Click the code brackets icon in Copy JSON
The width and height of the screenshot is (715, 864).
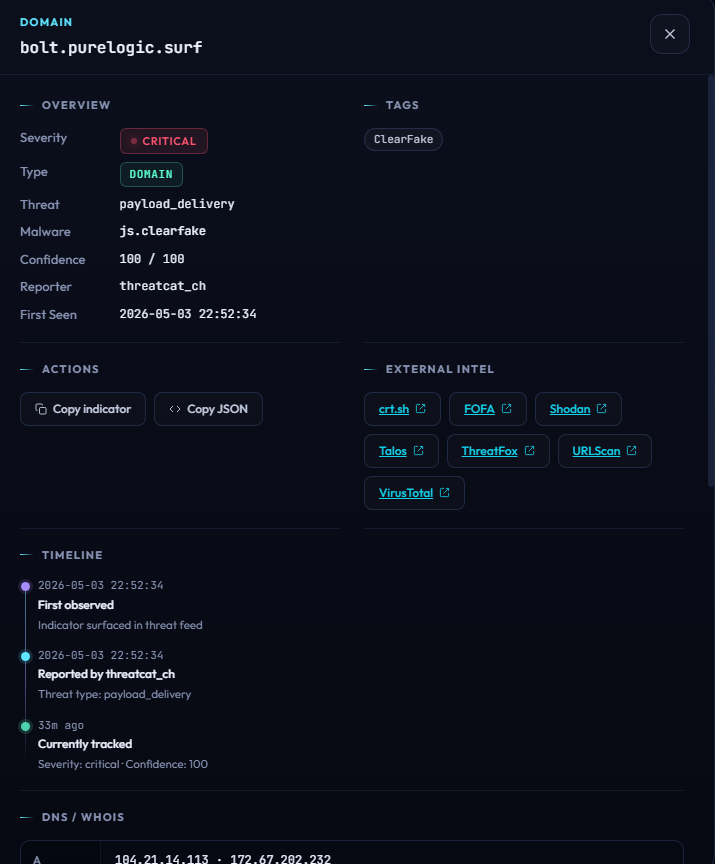(175, 409)
